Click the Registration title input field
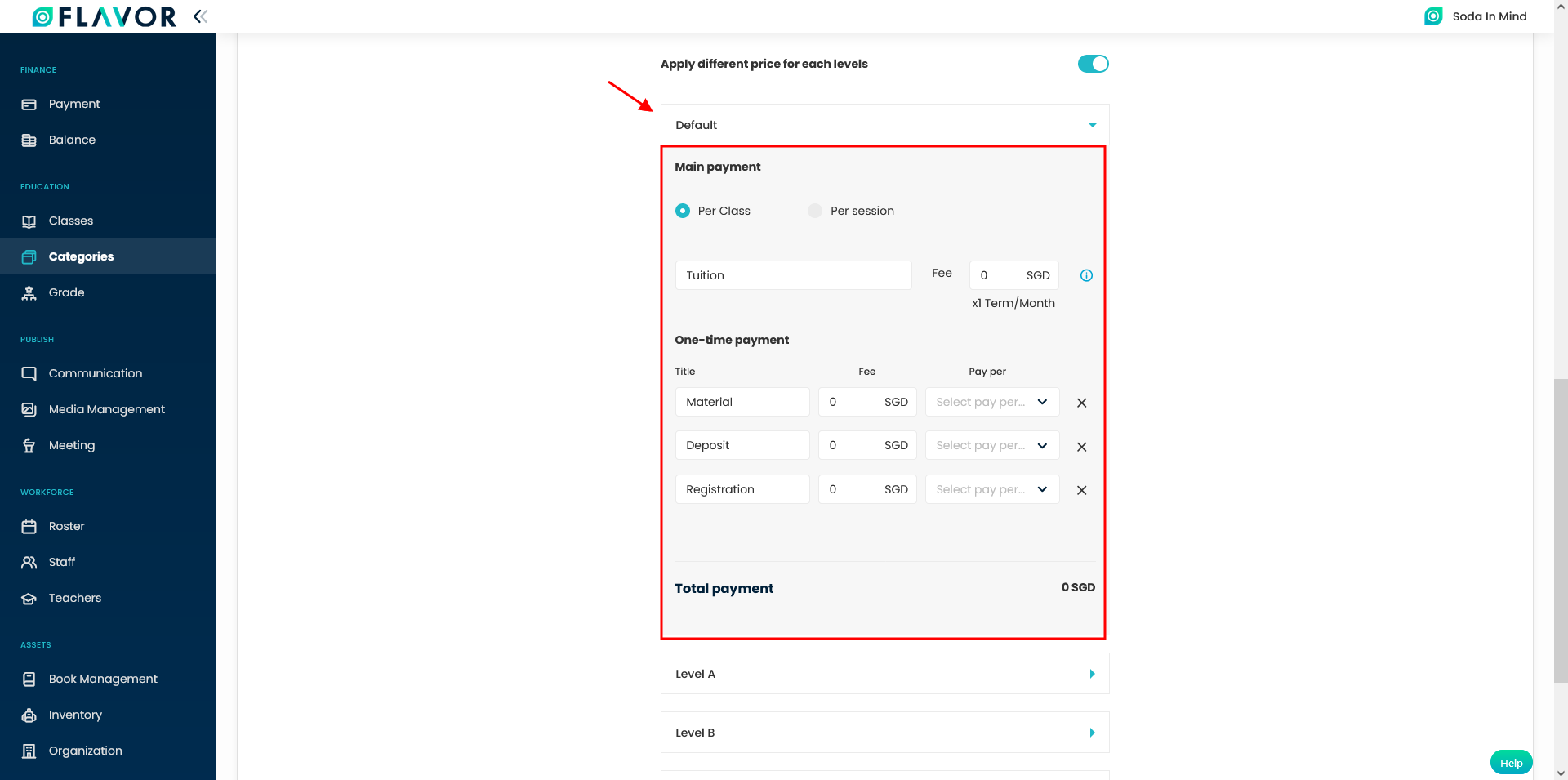 tap(742, 489)
